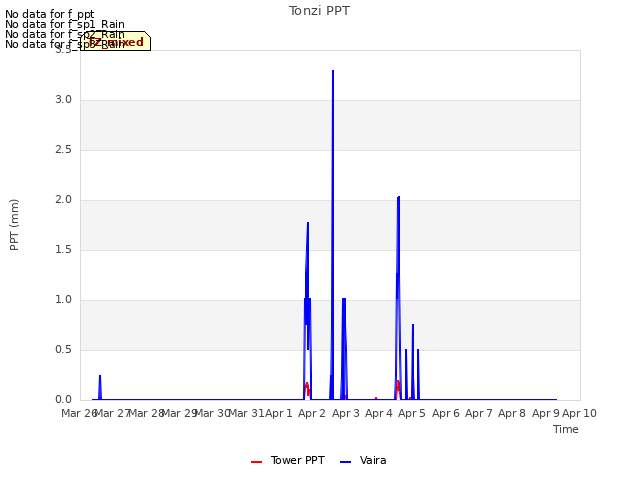Click the red Tower PPT legend swatch
This screenshot has width=640, height=480.
click(256, 462)
